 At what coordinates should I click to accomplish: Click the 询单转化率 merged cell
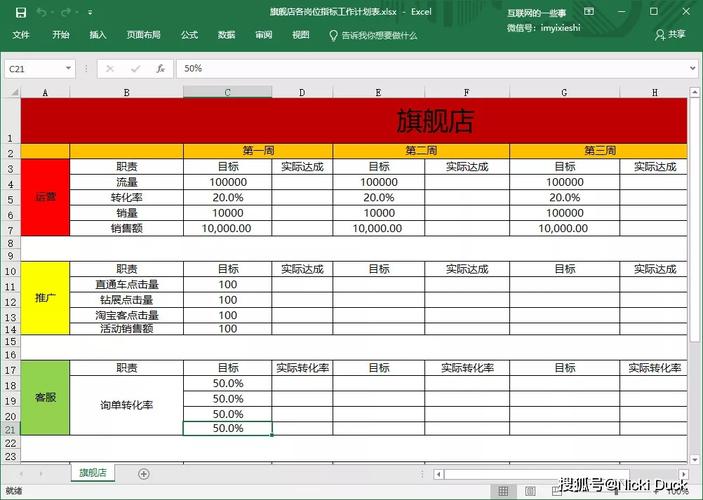(x=126, y=405)
